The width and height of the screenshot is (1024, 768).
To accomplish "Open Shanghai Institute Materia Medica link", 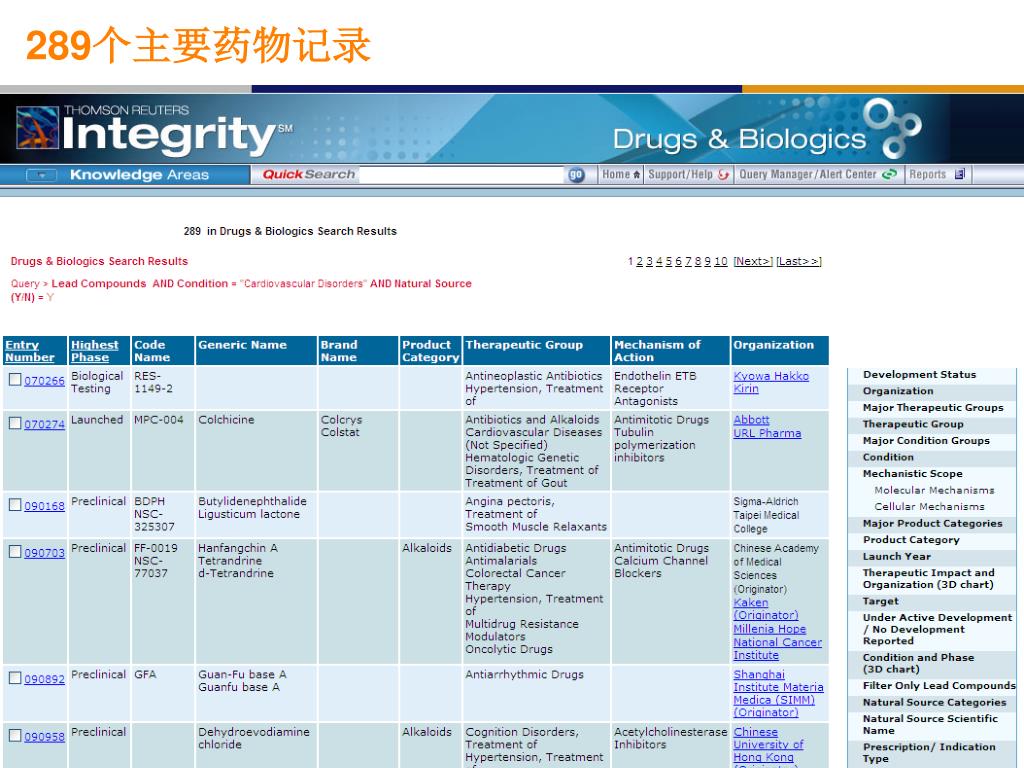I will point(778,694).
